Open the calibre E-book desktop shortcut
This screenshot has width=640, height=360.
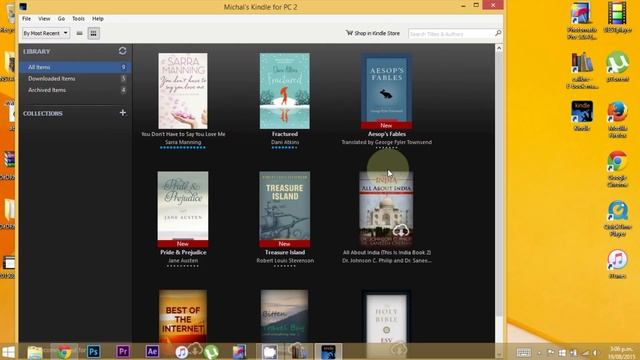point(582,70)
